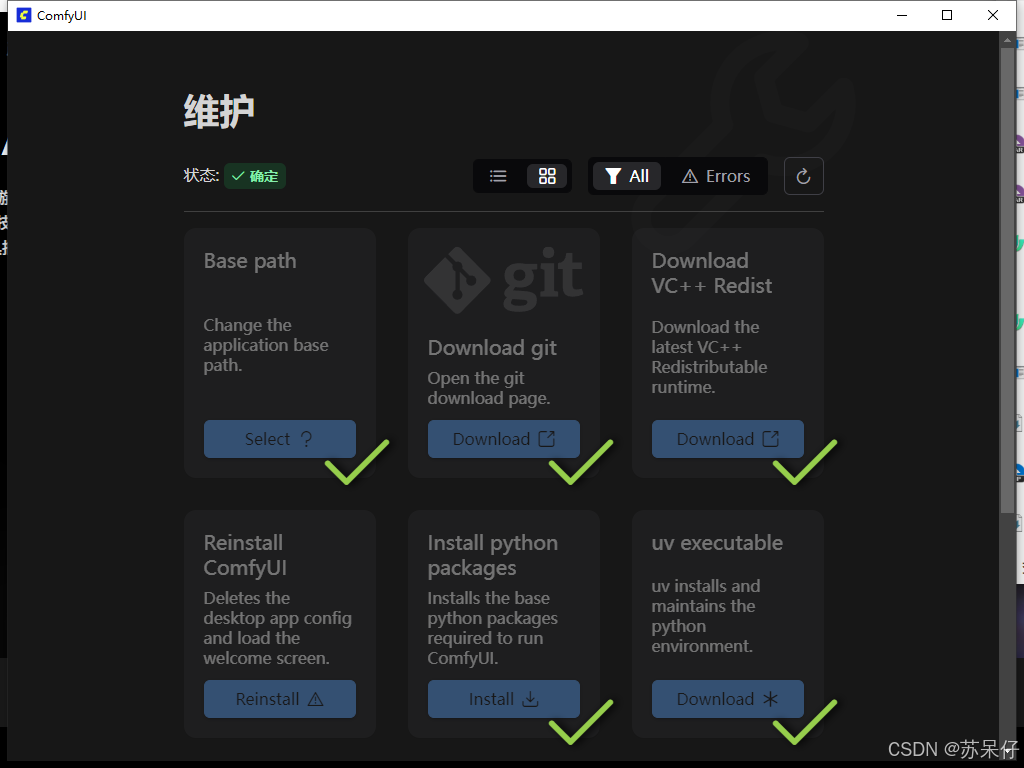1024x768 pixels.
Task: Click the vertical scrollbar thumb
Action: click(1008, 281)
